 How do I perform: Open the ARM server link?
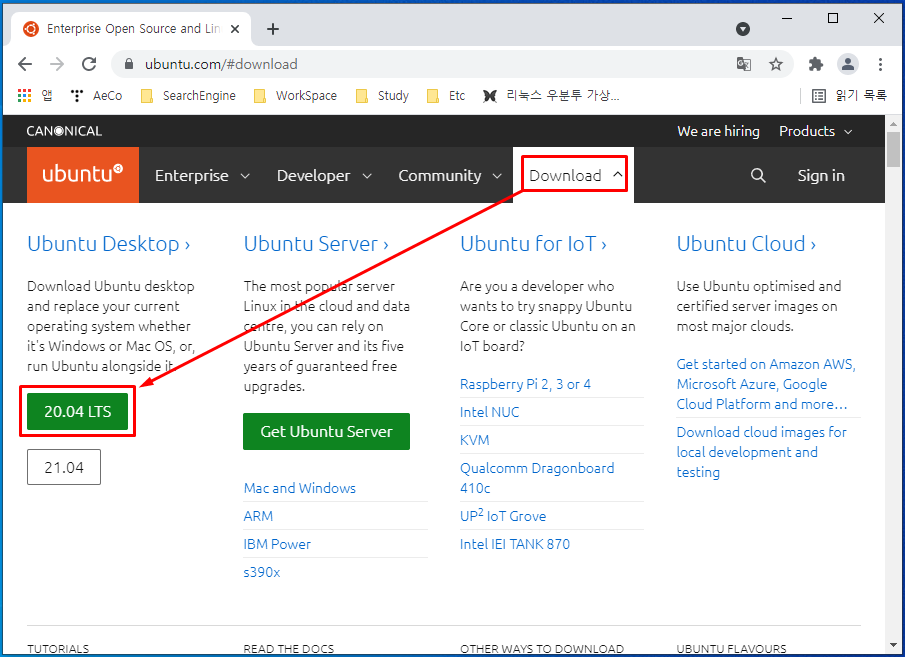click(x=258, y=516)
